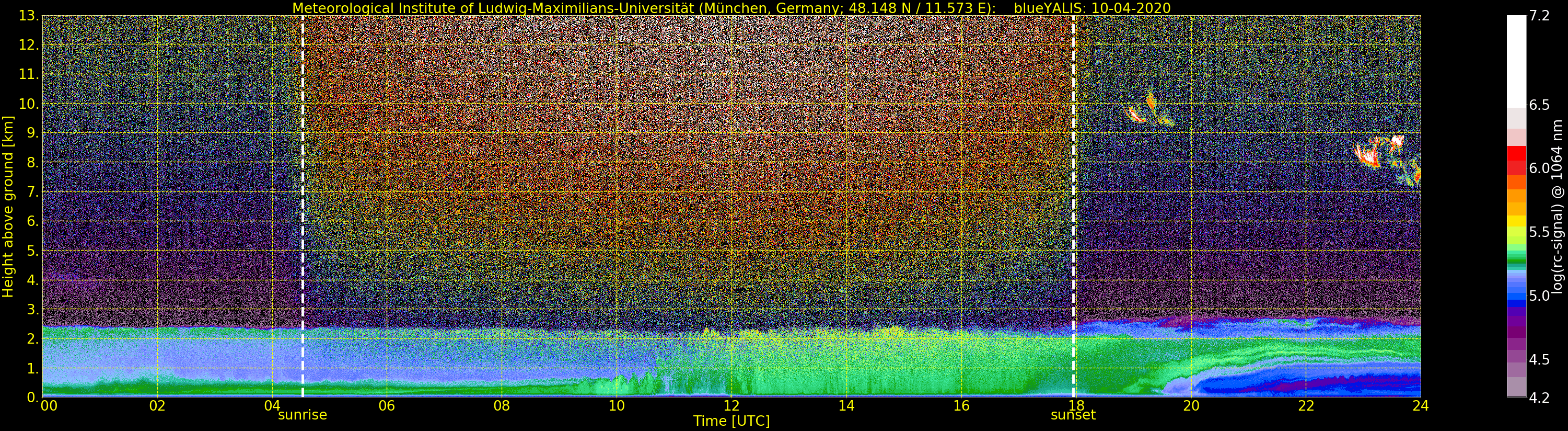This screenshot has height=431, width=1568.
Task: Click the colorbar value 4.2
Action: click(x=1539, y=398)
